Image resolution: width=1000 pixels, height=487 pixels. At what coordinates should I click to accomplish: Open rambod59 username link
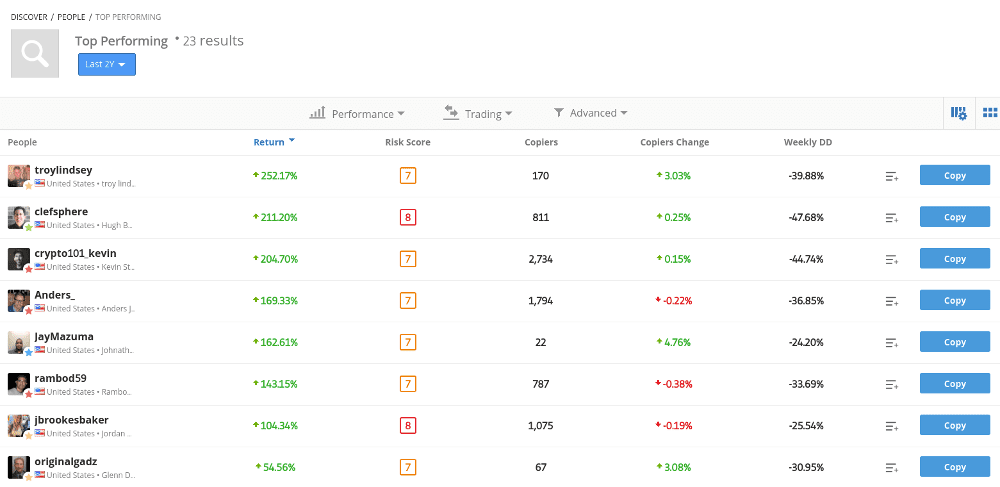61,378
